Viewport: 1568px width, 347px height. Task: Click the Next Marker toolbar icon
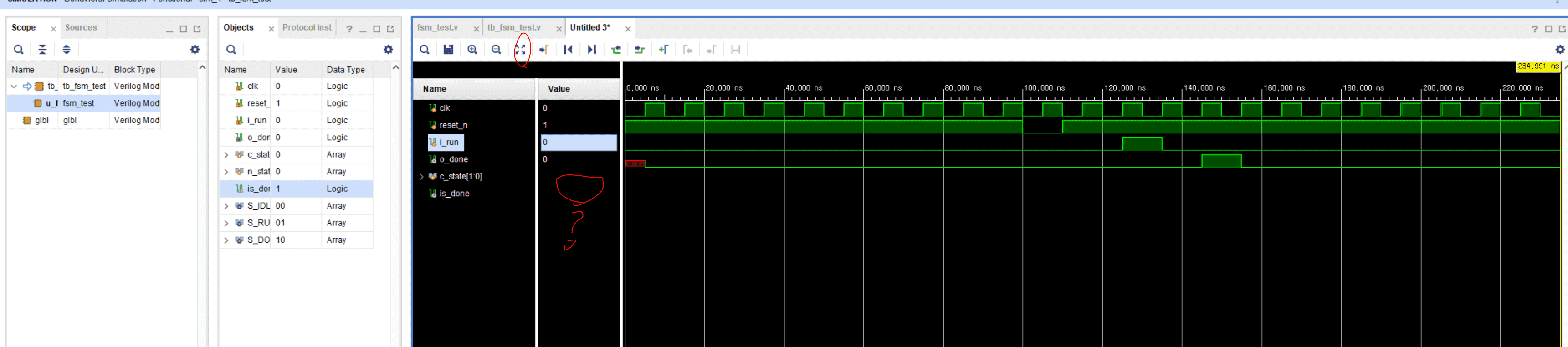coord(712,49)
